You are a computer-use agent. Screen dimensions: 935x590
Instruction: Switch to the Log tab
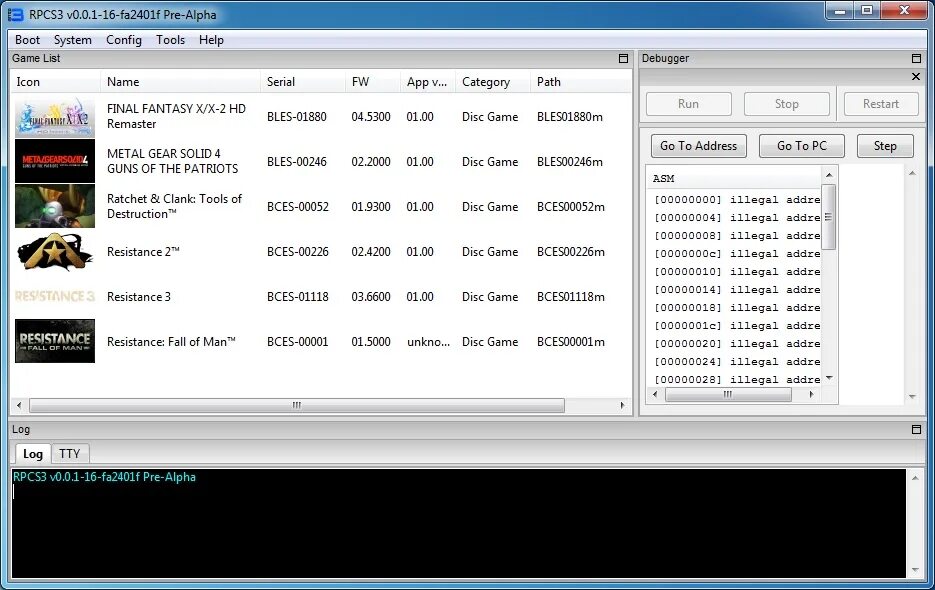33,453
